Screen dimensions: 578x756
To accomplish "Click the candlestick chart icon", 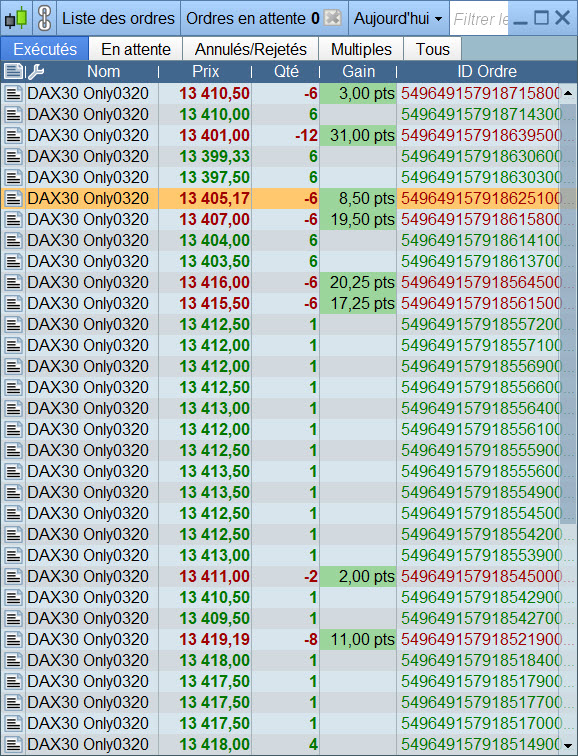I will coord(15,18).
